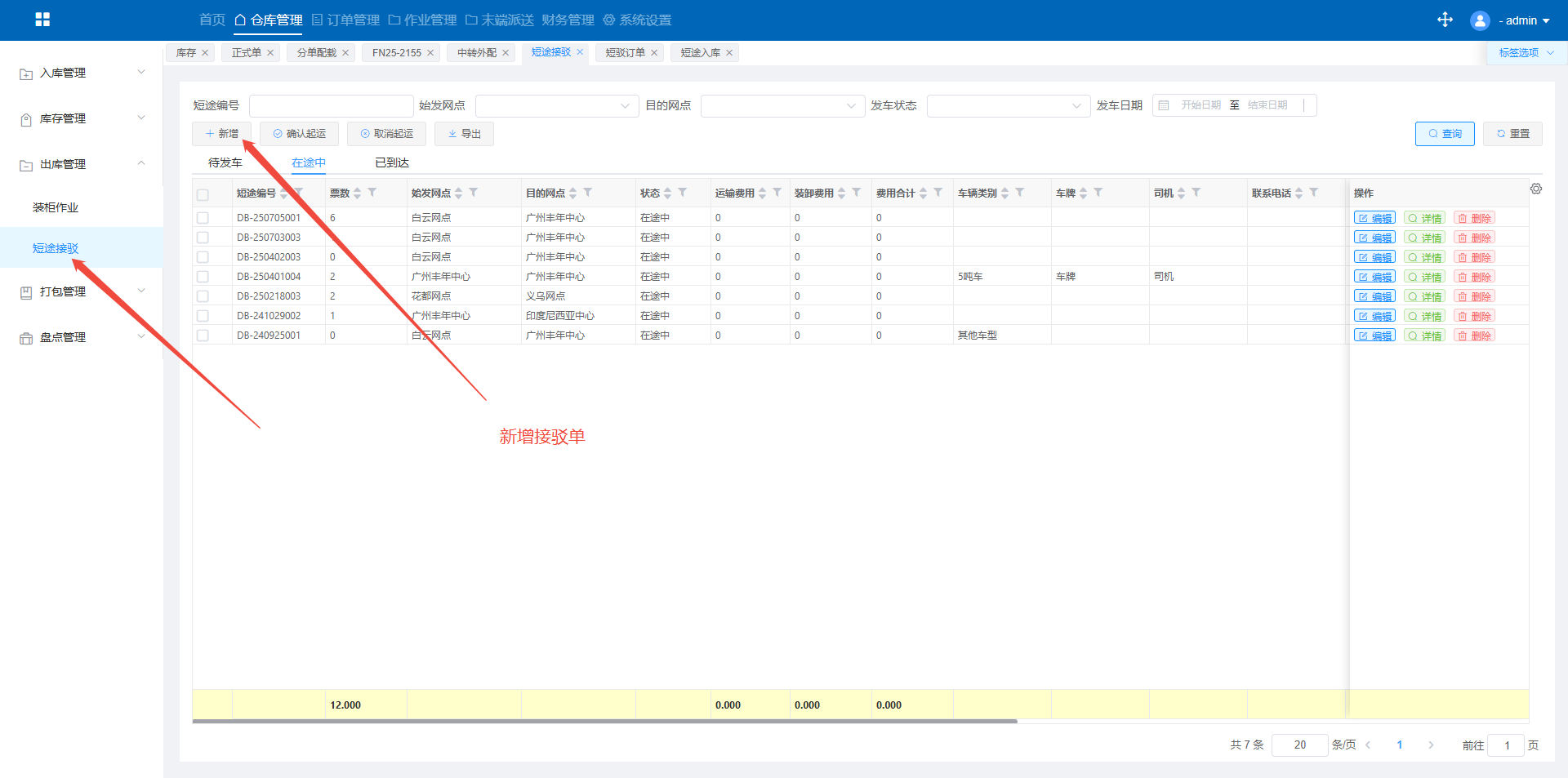Open the 始发网点 dropdown
The image size is (1568, 778).
click(x=557, y=106)
